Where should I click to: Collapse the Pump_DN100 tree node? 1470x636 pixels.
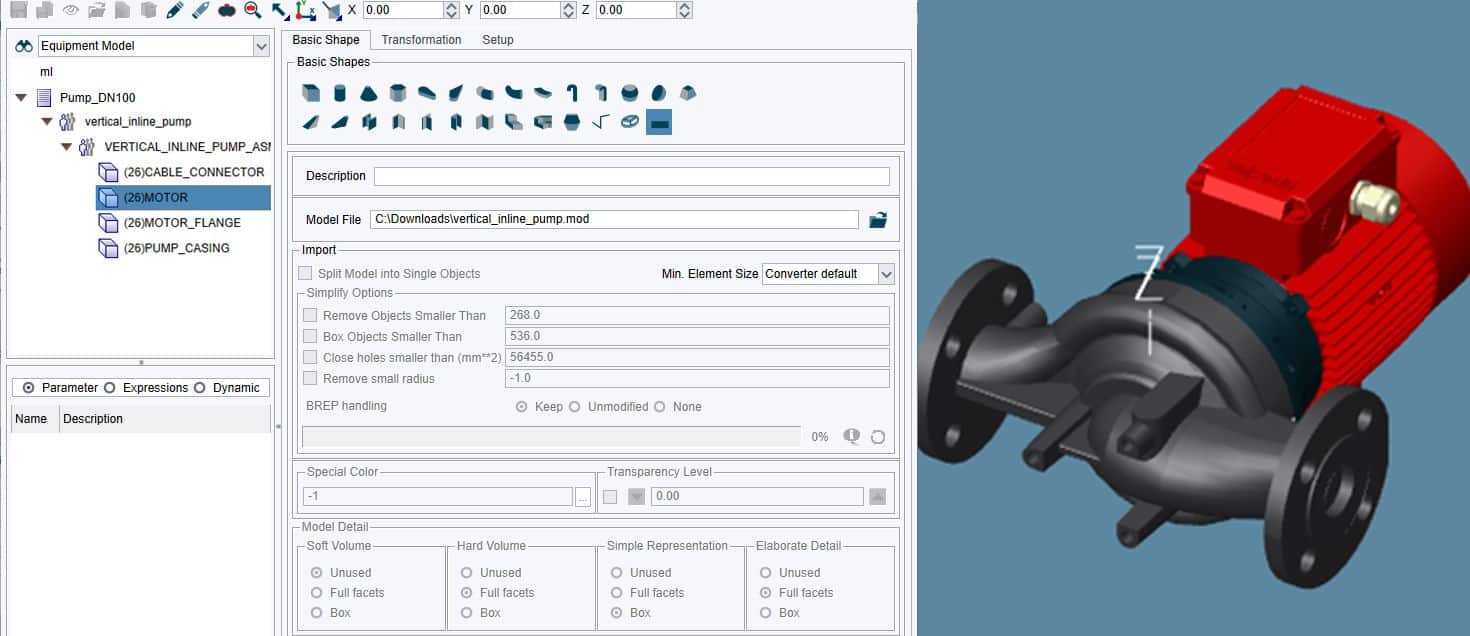click(21, 98)
